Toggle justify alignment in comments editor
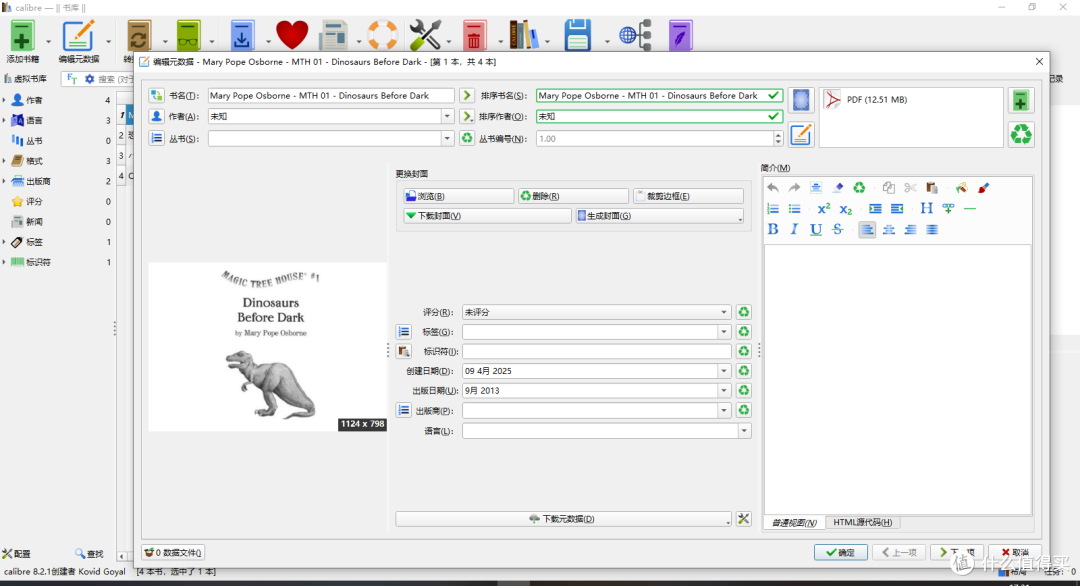Image resolution: width=1080 pixels, height=586 pixels. [932, 229]
